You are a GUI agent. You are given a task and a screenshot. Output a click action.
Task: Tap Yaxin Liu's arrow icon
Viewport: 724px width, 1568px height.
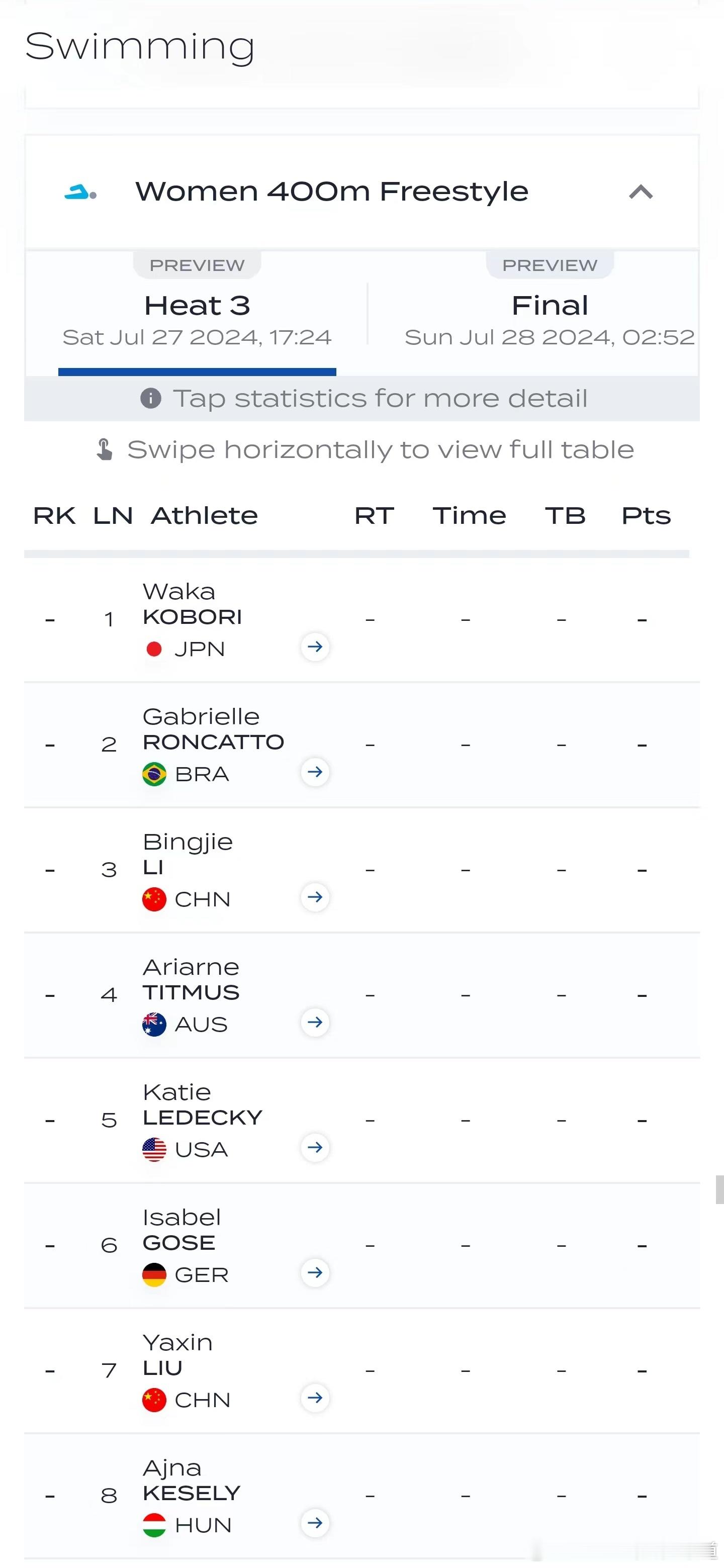(315, 1398)
